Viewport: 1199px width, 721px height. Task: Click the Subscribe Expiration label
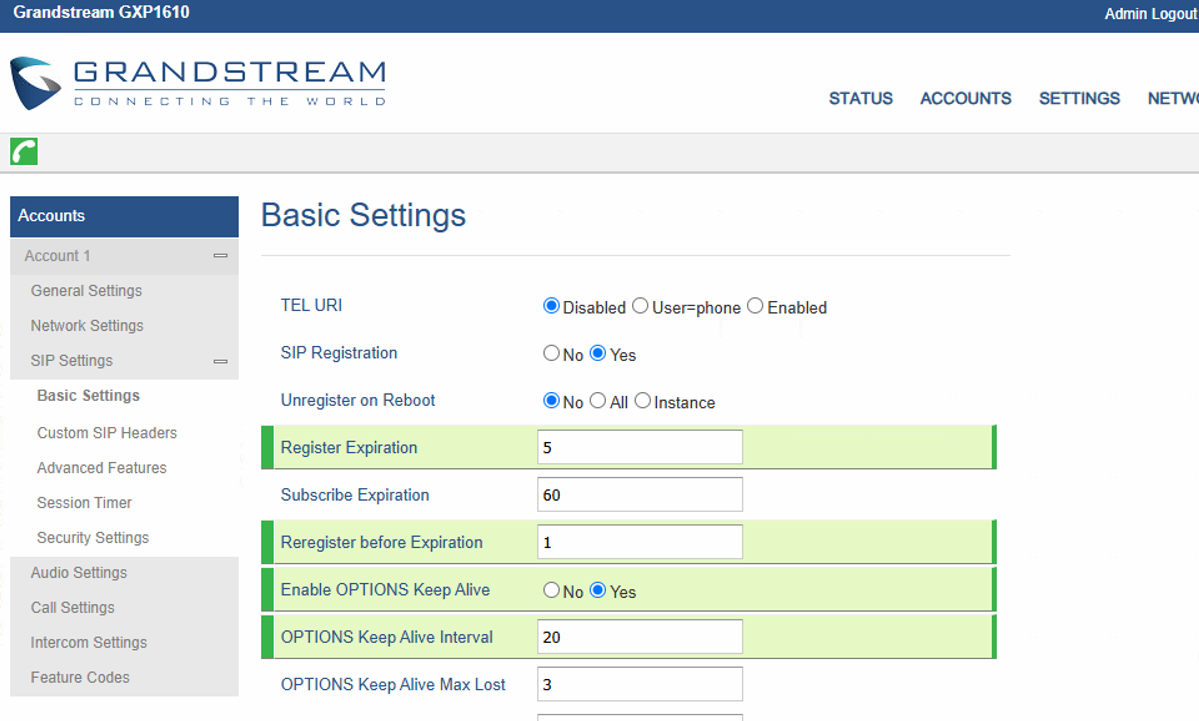(355, 495)
